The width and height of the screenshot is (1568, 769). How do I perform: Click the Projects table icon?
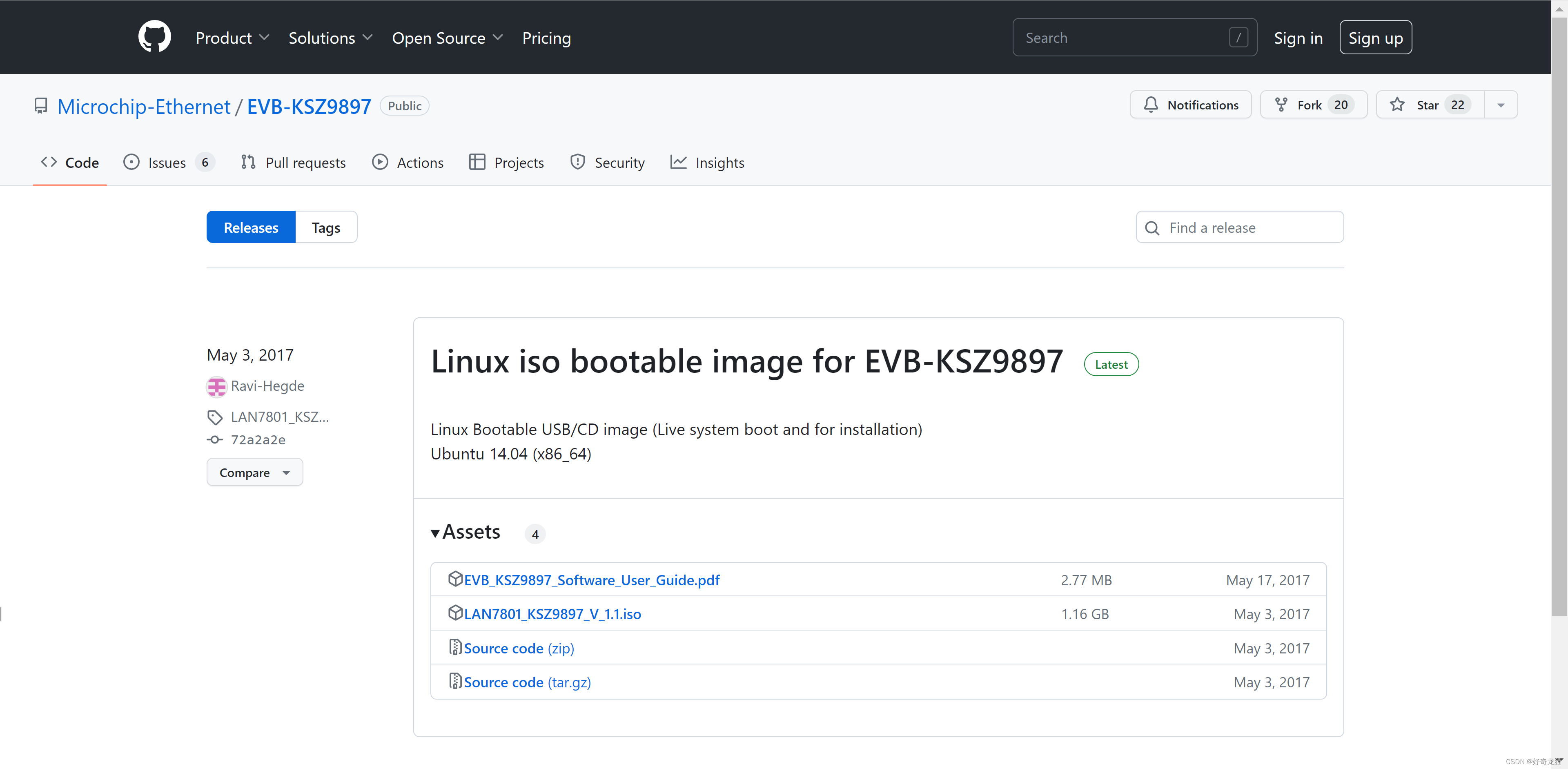click(477, 162)
